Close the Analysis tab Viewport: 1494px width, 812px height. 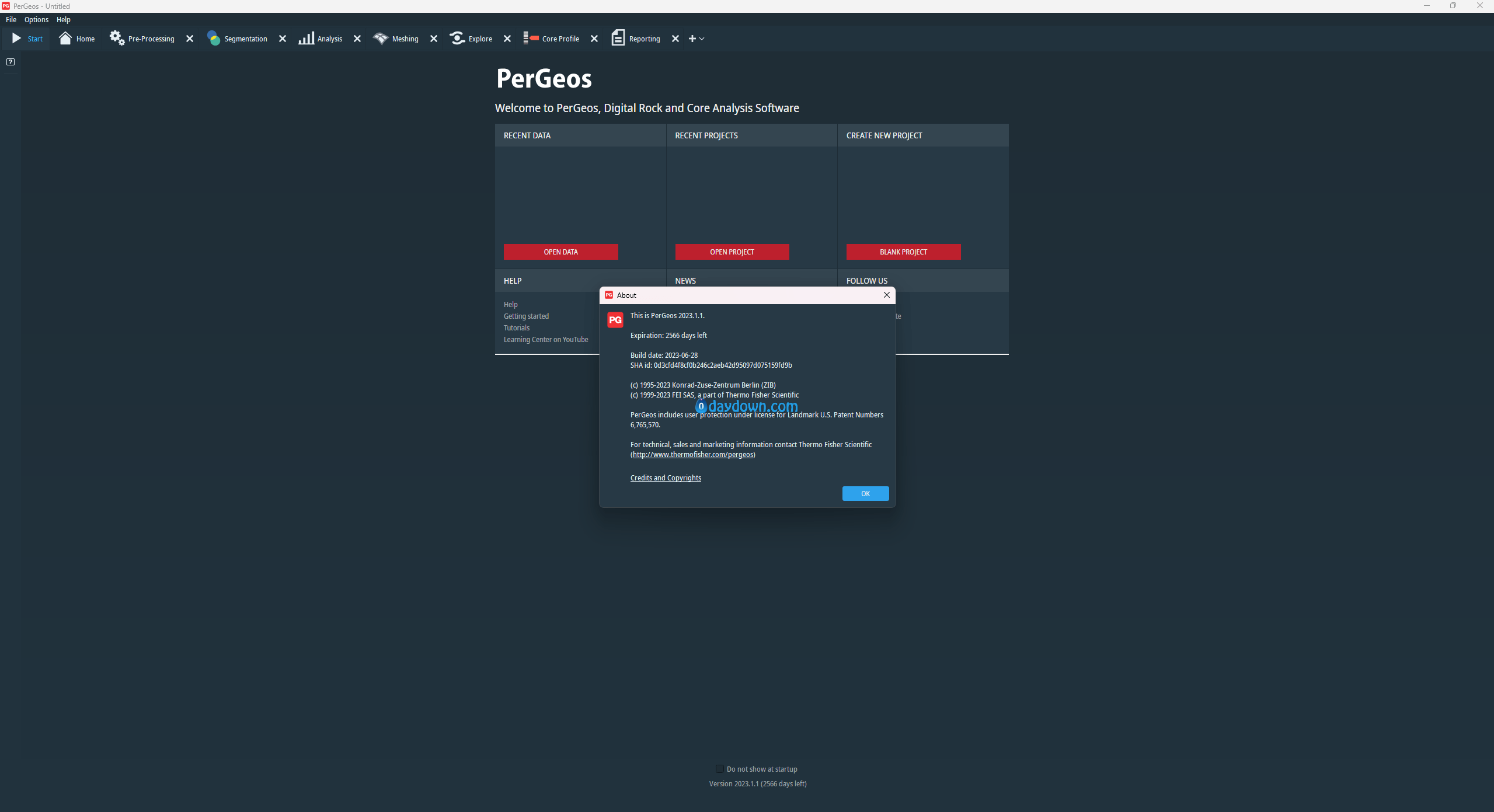pos(357,39)
